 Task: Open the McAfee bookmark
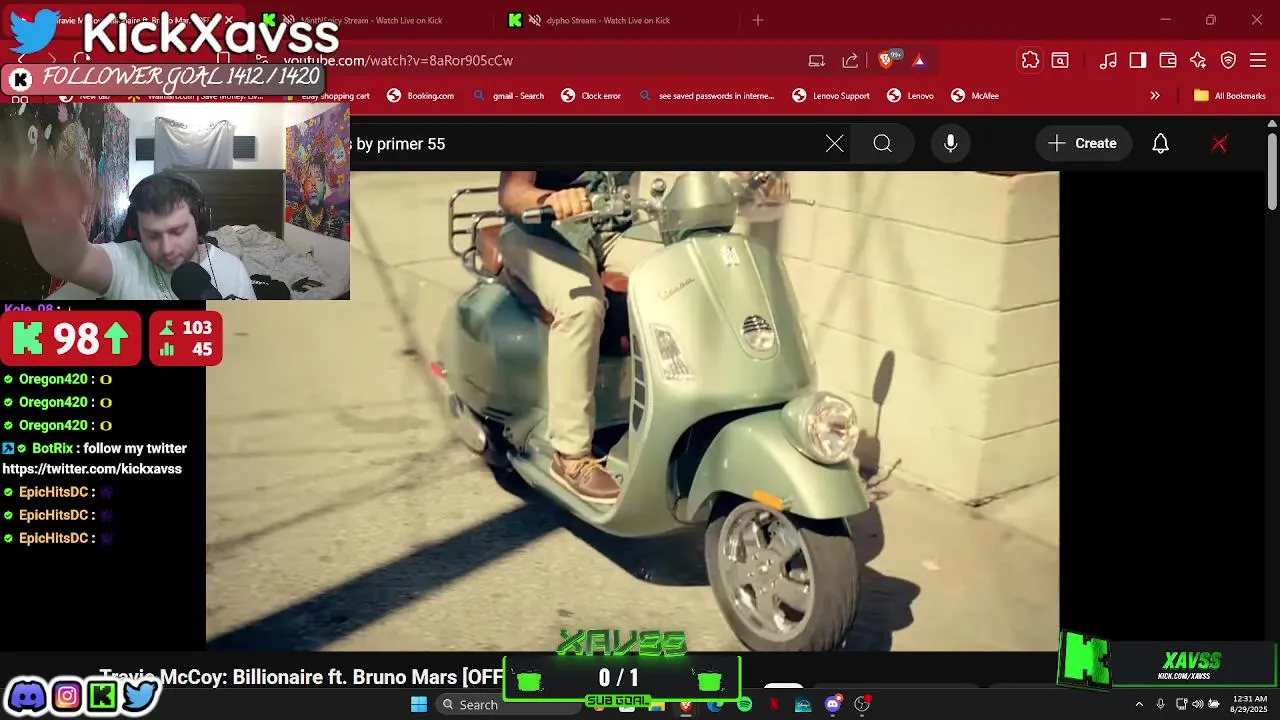[975, 96]
